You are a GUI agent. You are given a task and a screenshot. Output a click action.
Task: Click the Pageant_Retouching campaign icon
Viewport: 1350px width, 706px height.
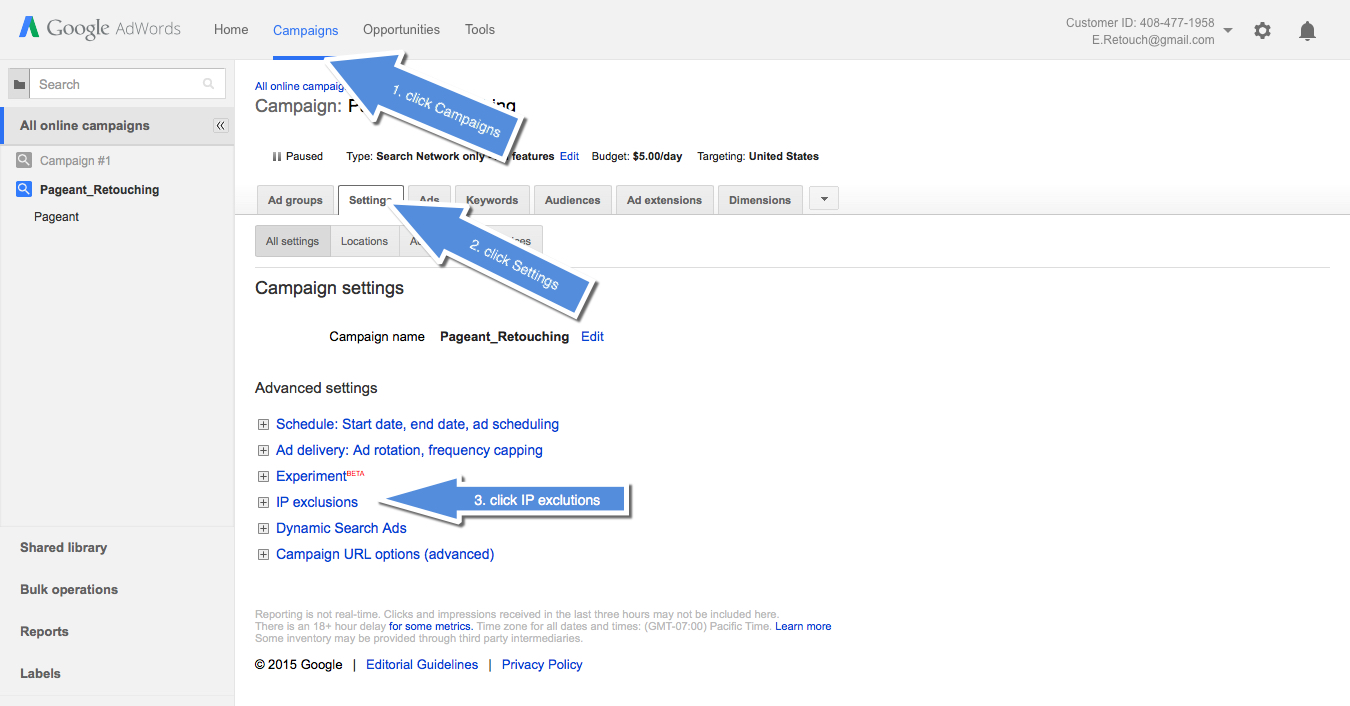(25, 189)
